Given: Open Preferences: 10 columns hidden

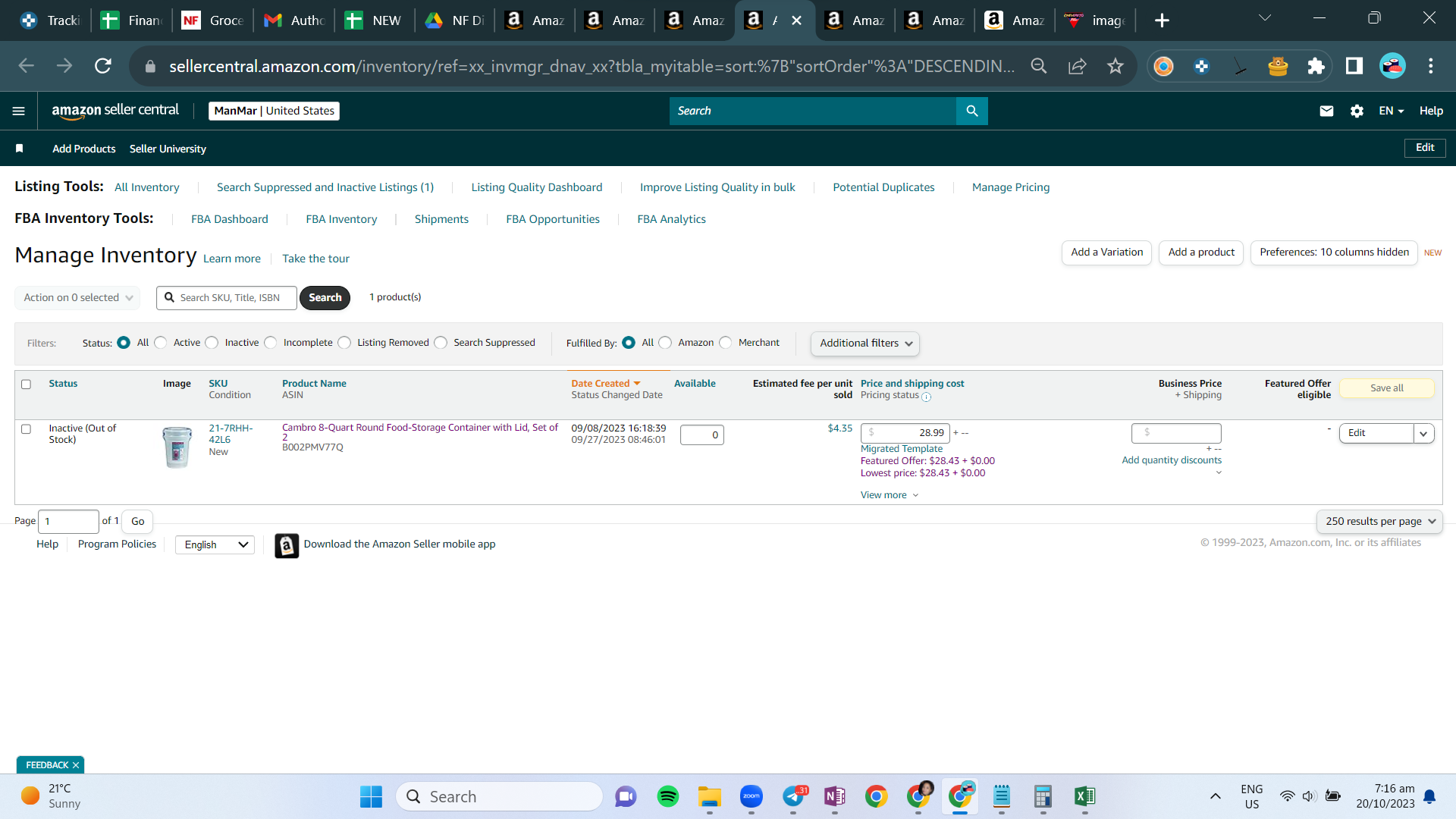Looking at the screenshot, I should coord(1334,253).
